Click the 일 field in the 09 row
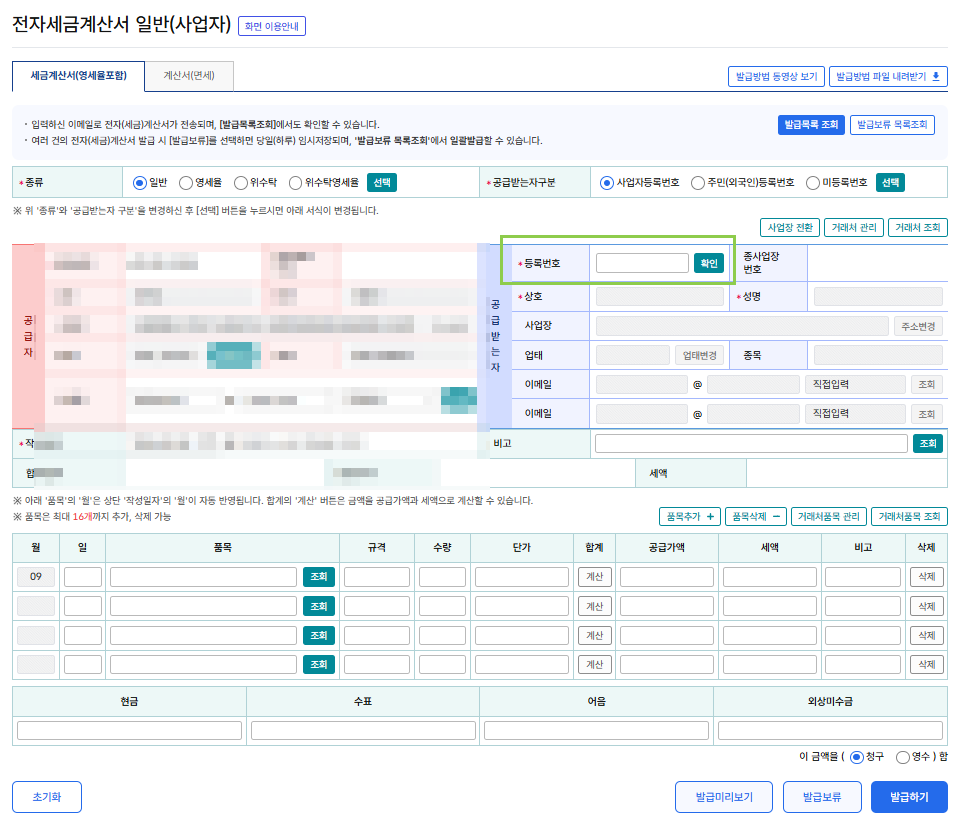 83,577
